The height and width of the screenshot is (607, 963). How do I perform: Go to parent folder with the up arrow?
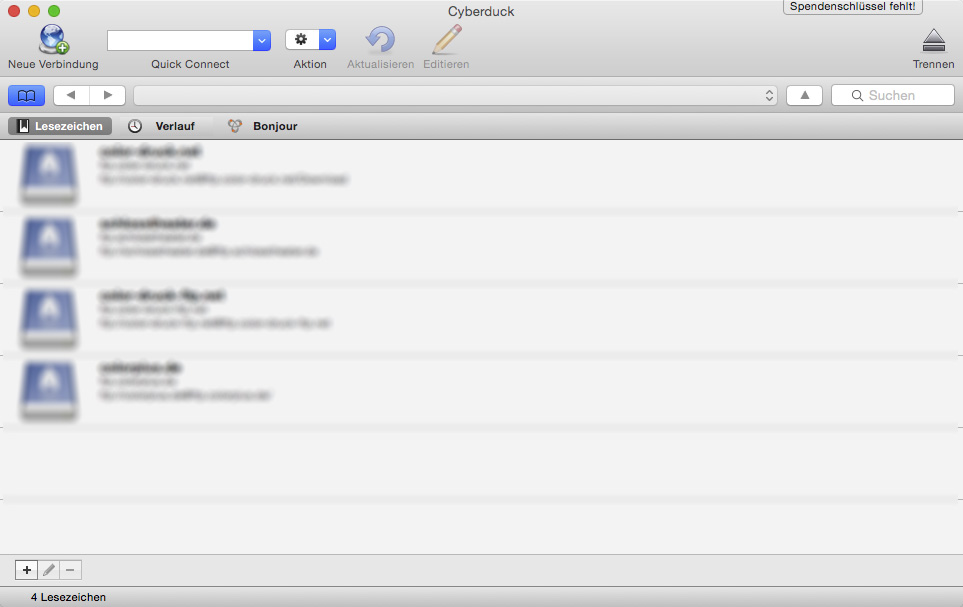point(805,95)
